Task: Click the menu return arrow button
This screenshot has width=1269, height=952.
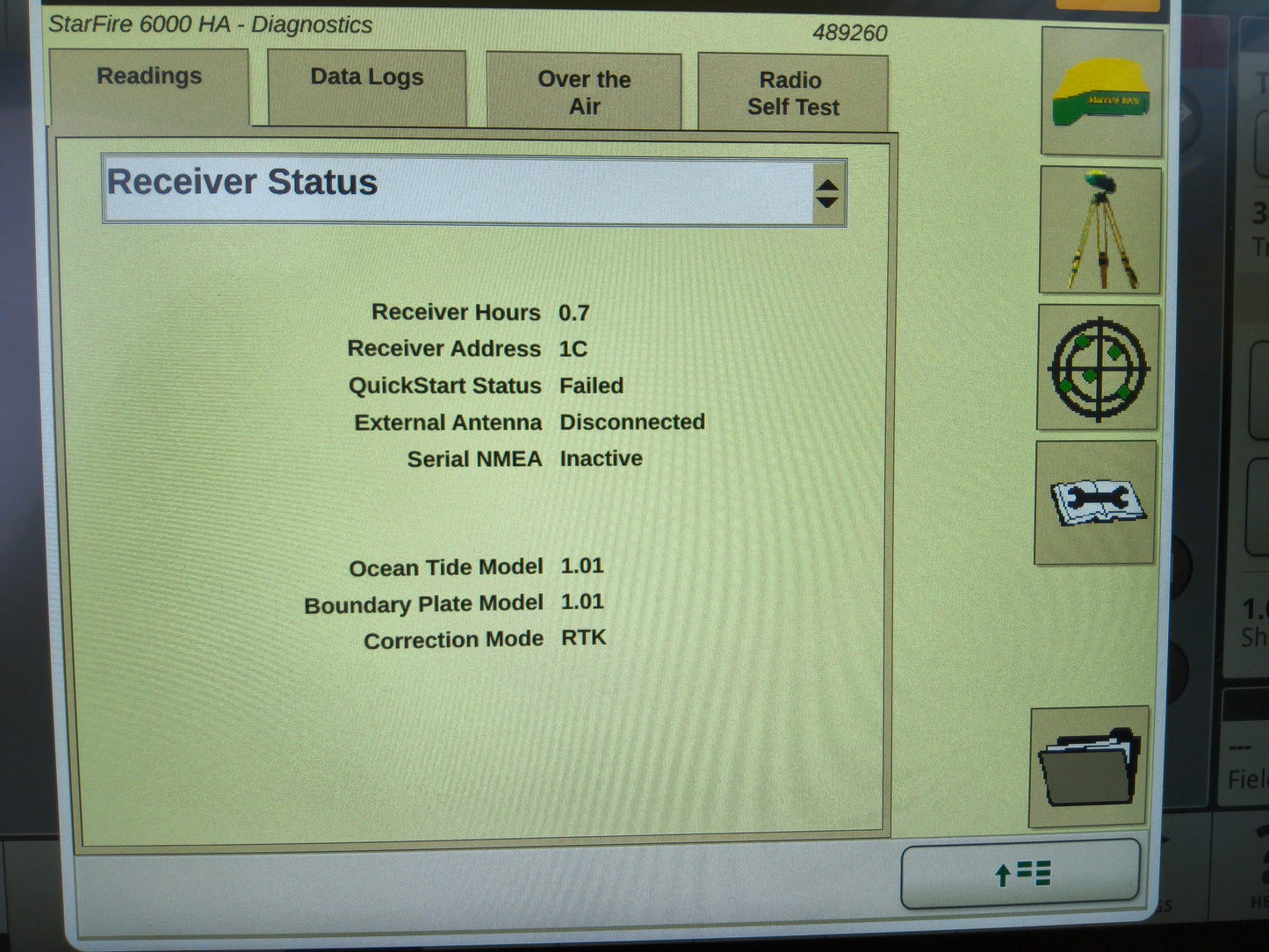Action: click(x=1021, y=874)
